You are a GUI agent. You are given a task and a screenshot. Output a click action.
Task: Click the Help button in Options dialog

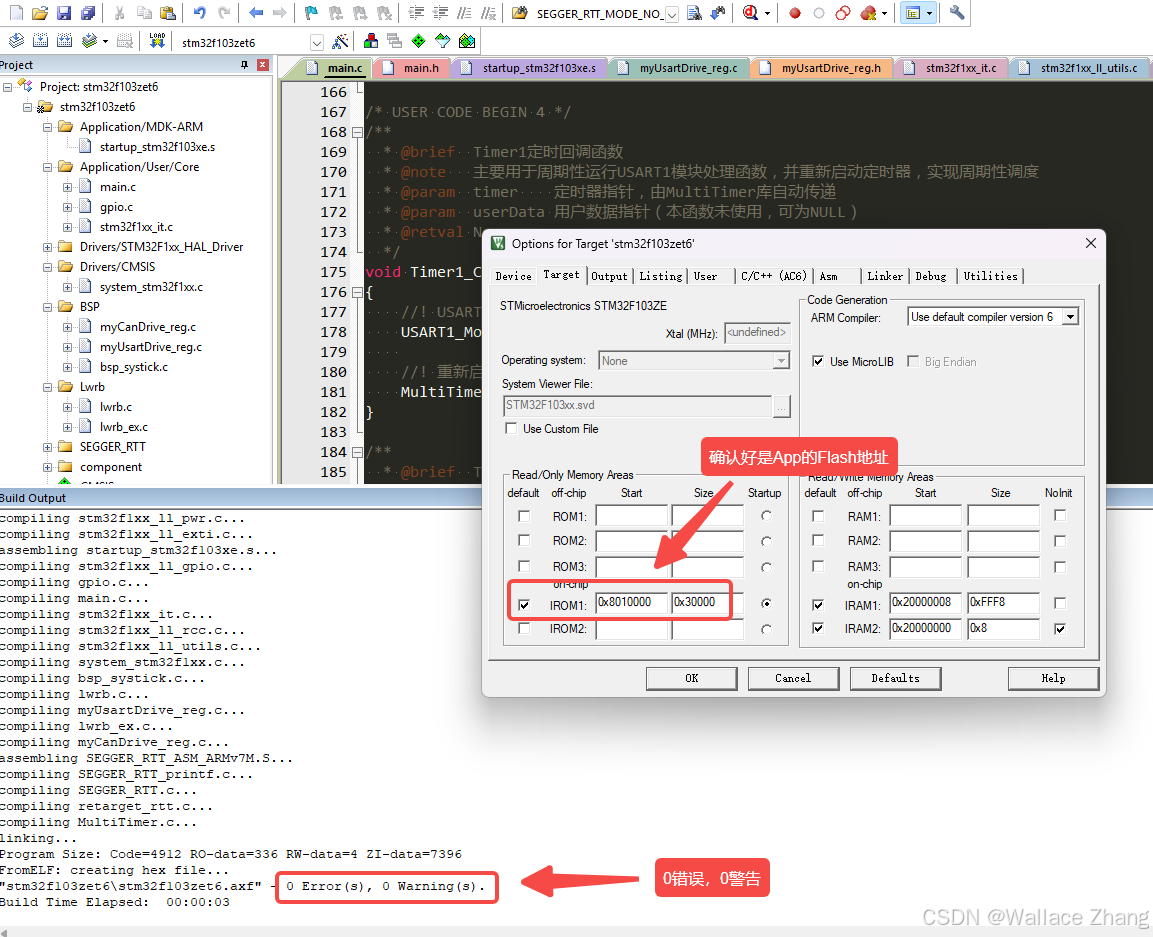(x=1053, y=678)
